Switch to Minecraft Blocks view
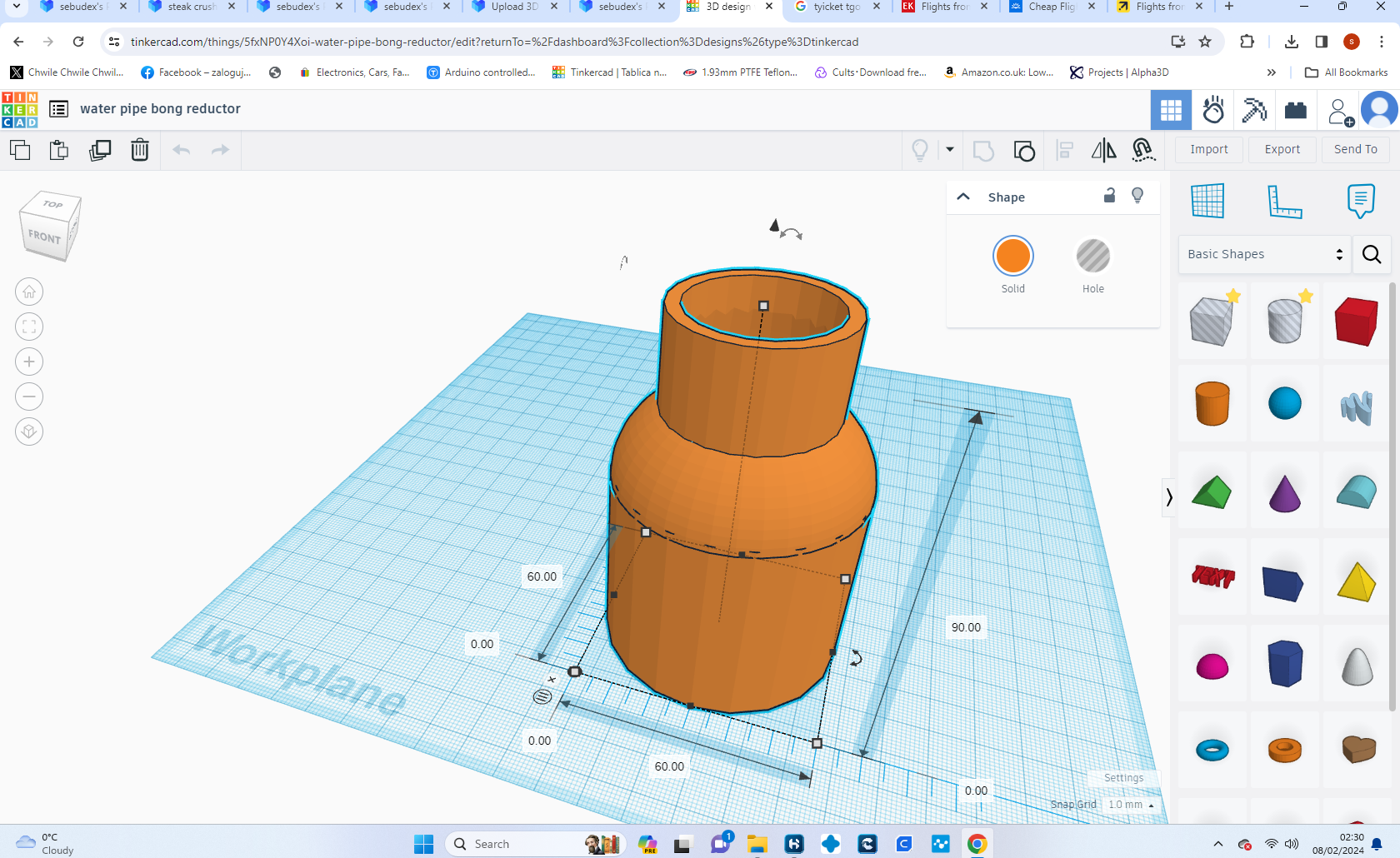The width and height of the screenshot is (1400, 858). [x=1254, y=109]
